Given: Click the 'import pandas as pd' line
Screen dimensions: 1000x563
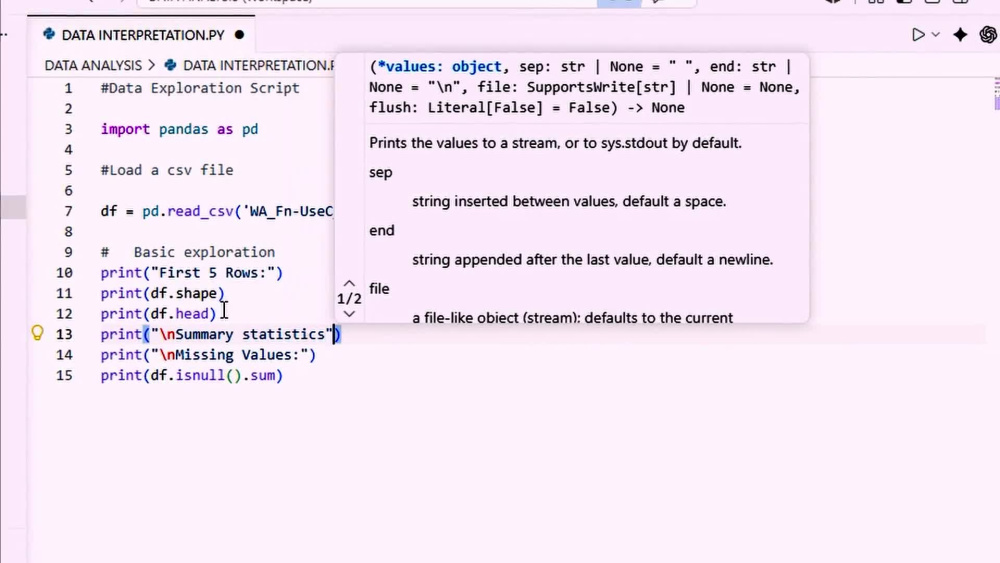Looking at the screenshot, I should (179, 129).
